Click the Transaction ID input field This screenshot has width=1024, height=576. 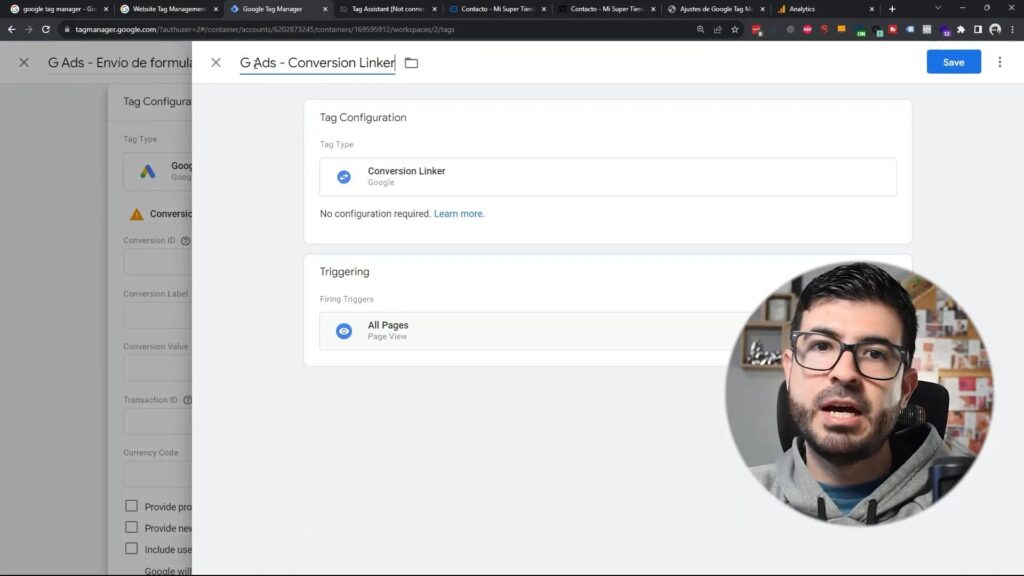point(157,421)
